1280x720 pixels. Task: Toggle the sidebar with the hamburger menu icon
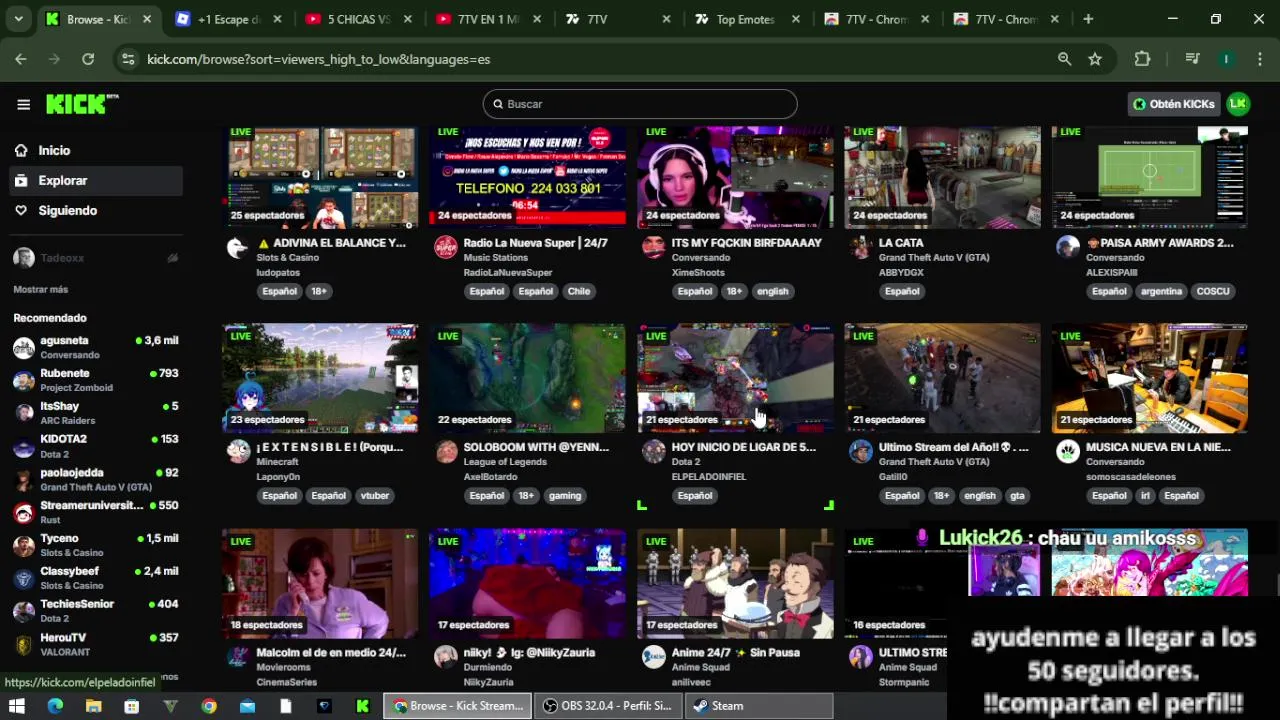coord(23,104)
